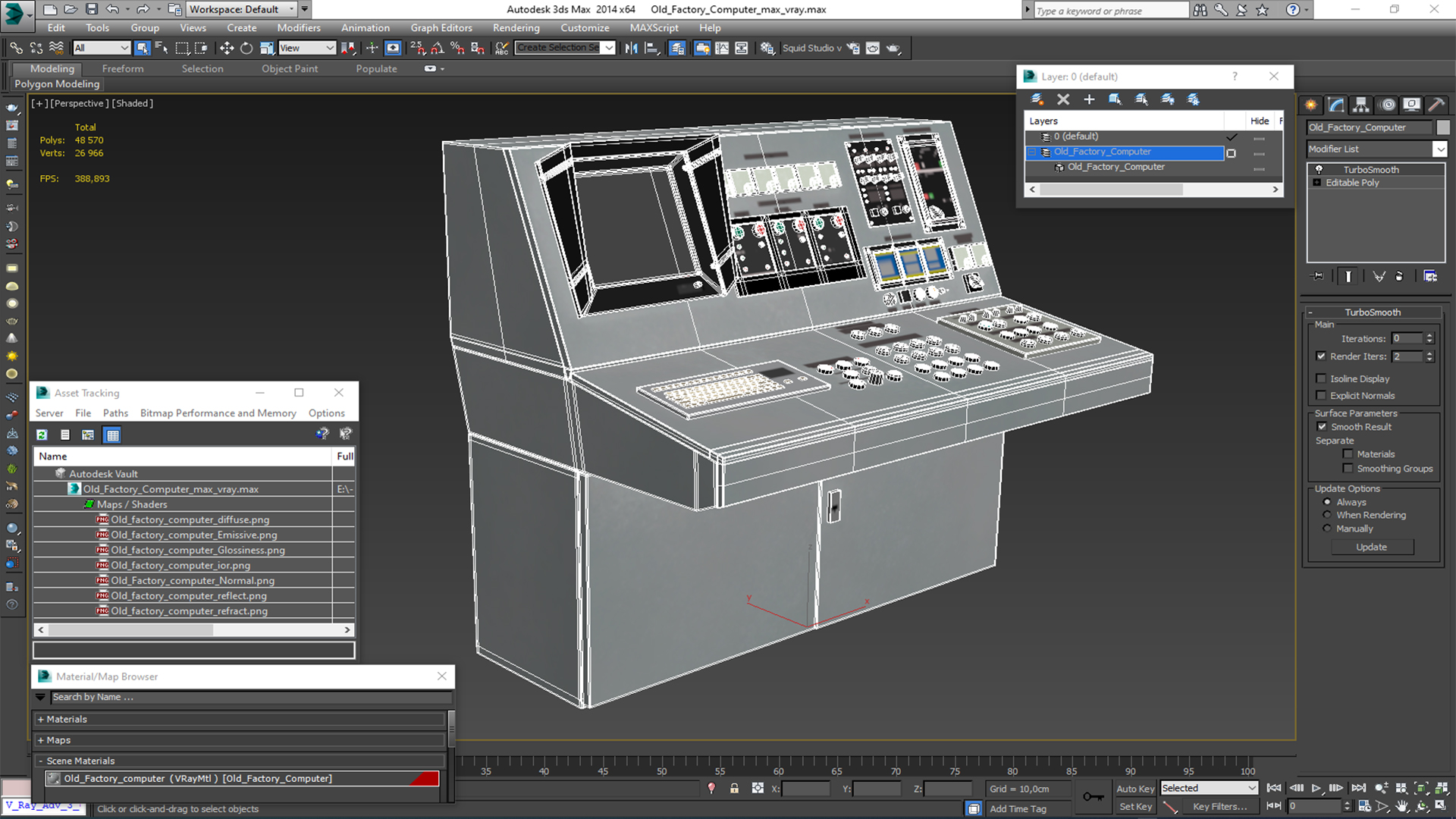Click the object color swatch beside name

click(1442, 127)
